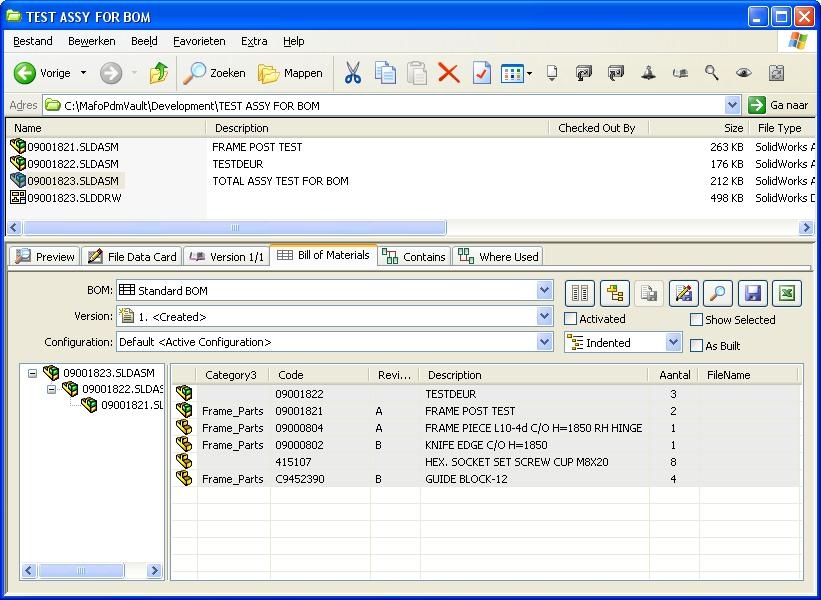Open the Indented view type dropdown
This screenshot has height=600, width=821.
[673, 342]
